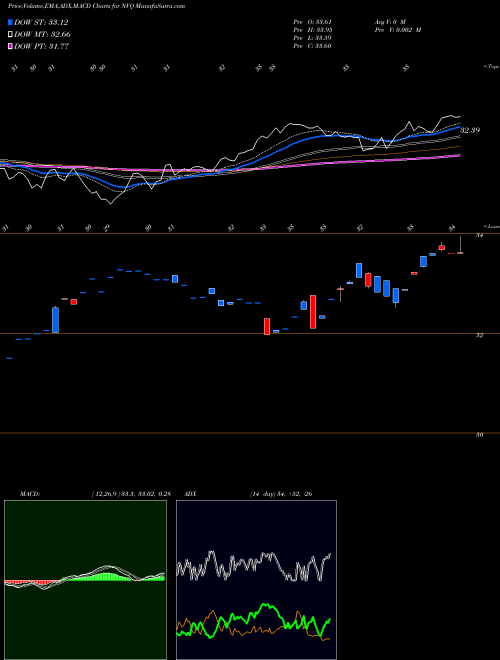Select the 'DOW ST: 33.12' legend text
The image size is (500, 660).
click(x=41, y=22)
